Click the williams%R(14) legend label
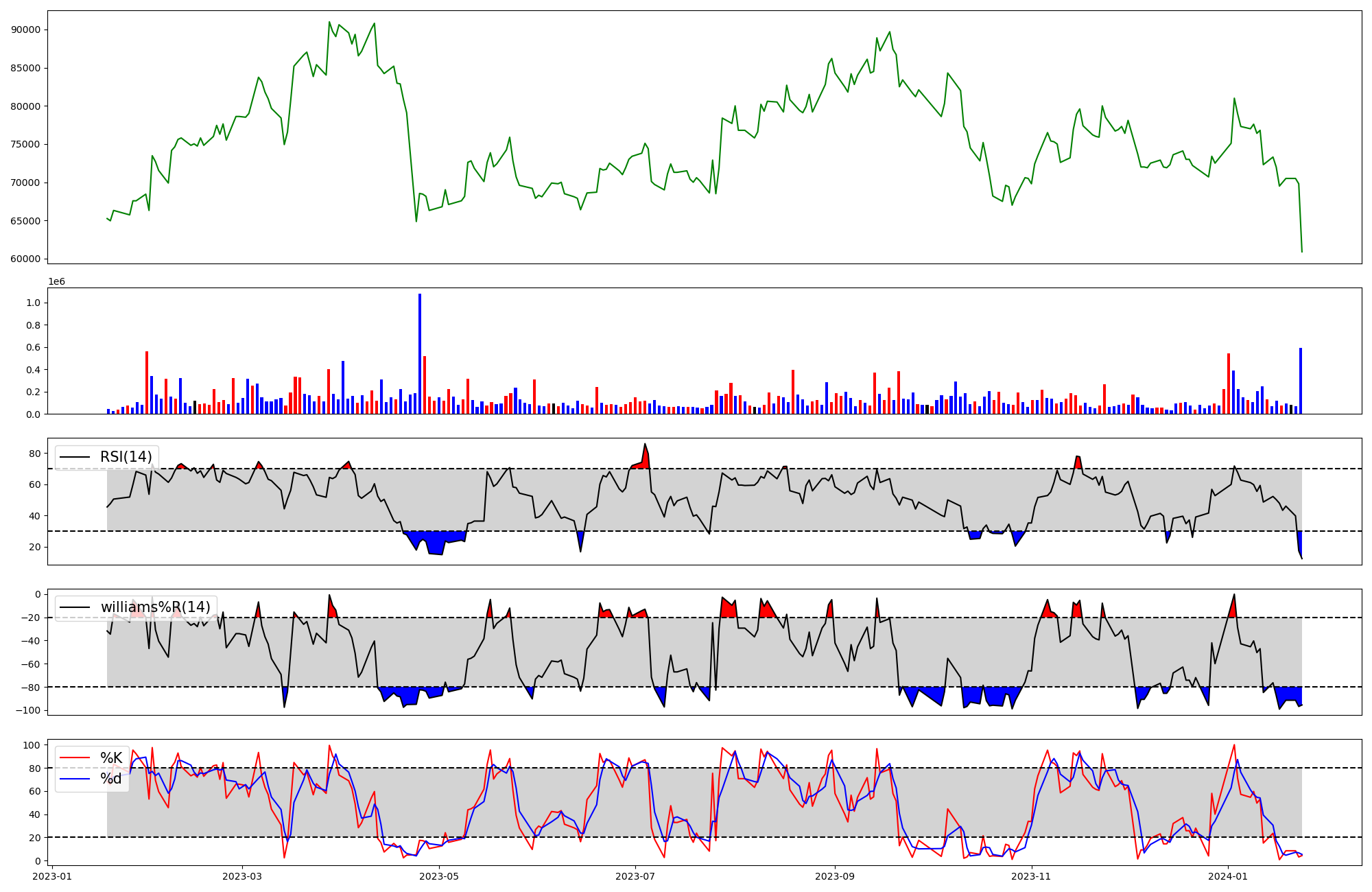Screen dimensions: 1372x892 point(155,607)
